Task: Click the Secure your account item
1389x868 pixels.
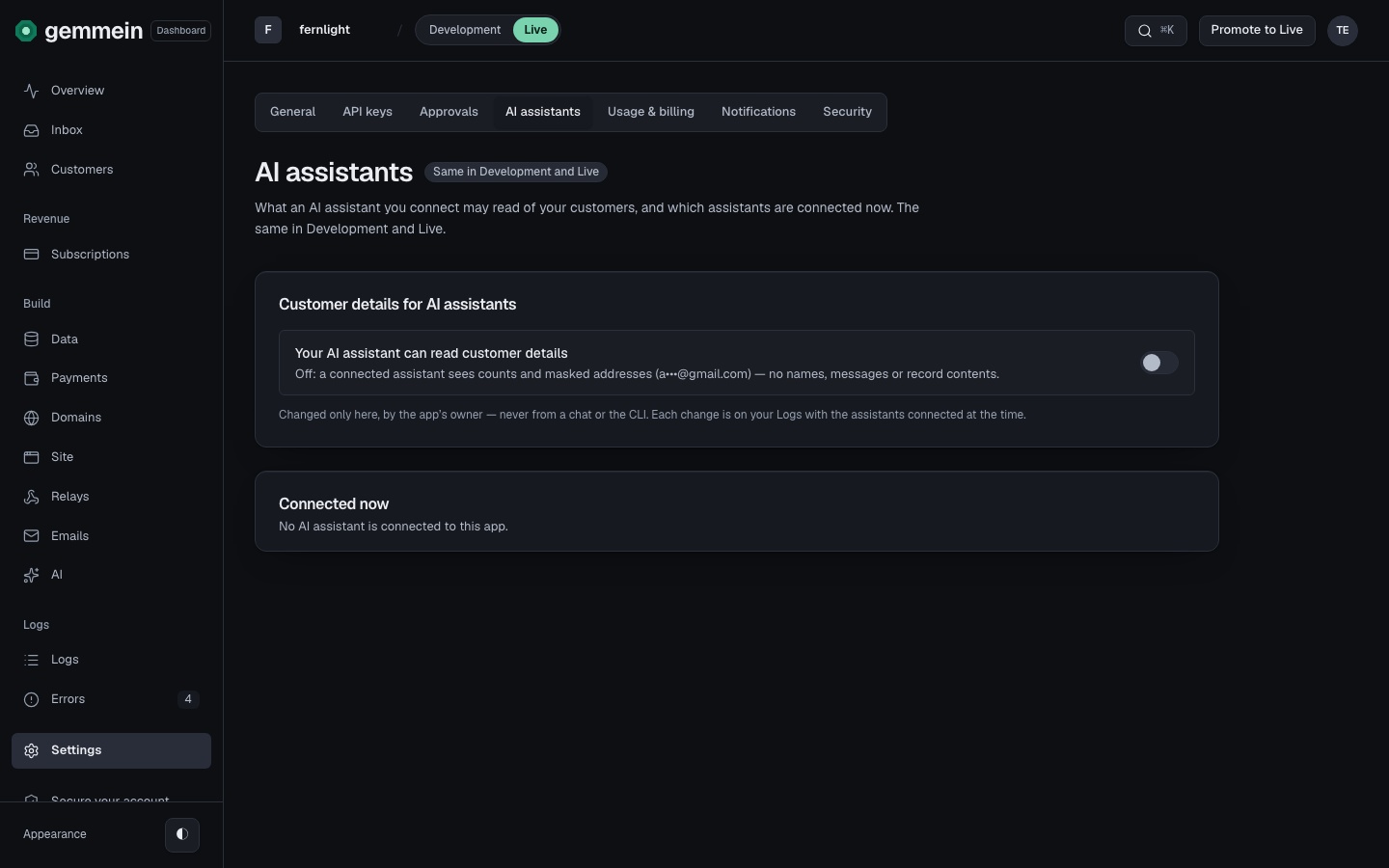Action: click(110, 799)
